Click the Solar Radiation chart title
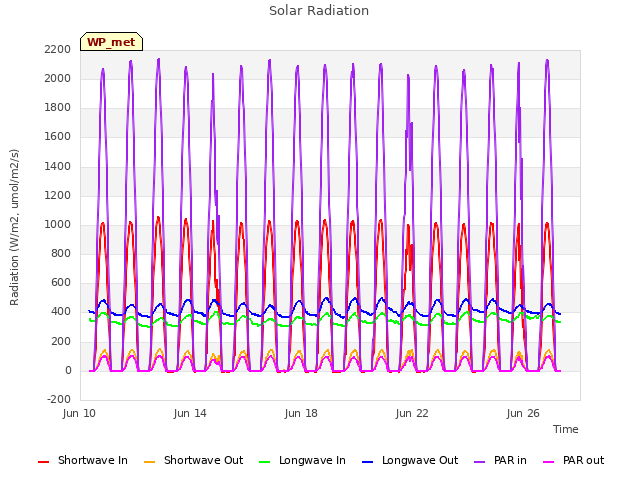The width and height of the screenshot is (640, 480). pos(319,11)
